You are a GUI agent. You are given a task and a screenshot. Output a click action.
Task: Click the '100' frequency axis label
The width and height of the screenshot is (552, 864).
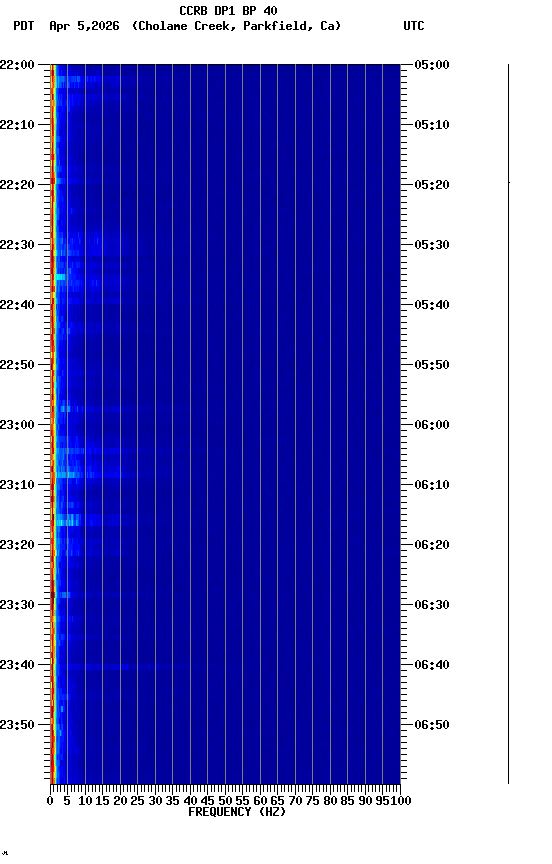[x=401, y=802]
